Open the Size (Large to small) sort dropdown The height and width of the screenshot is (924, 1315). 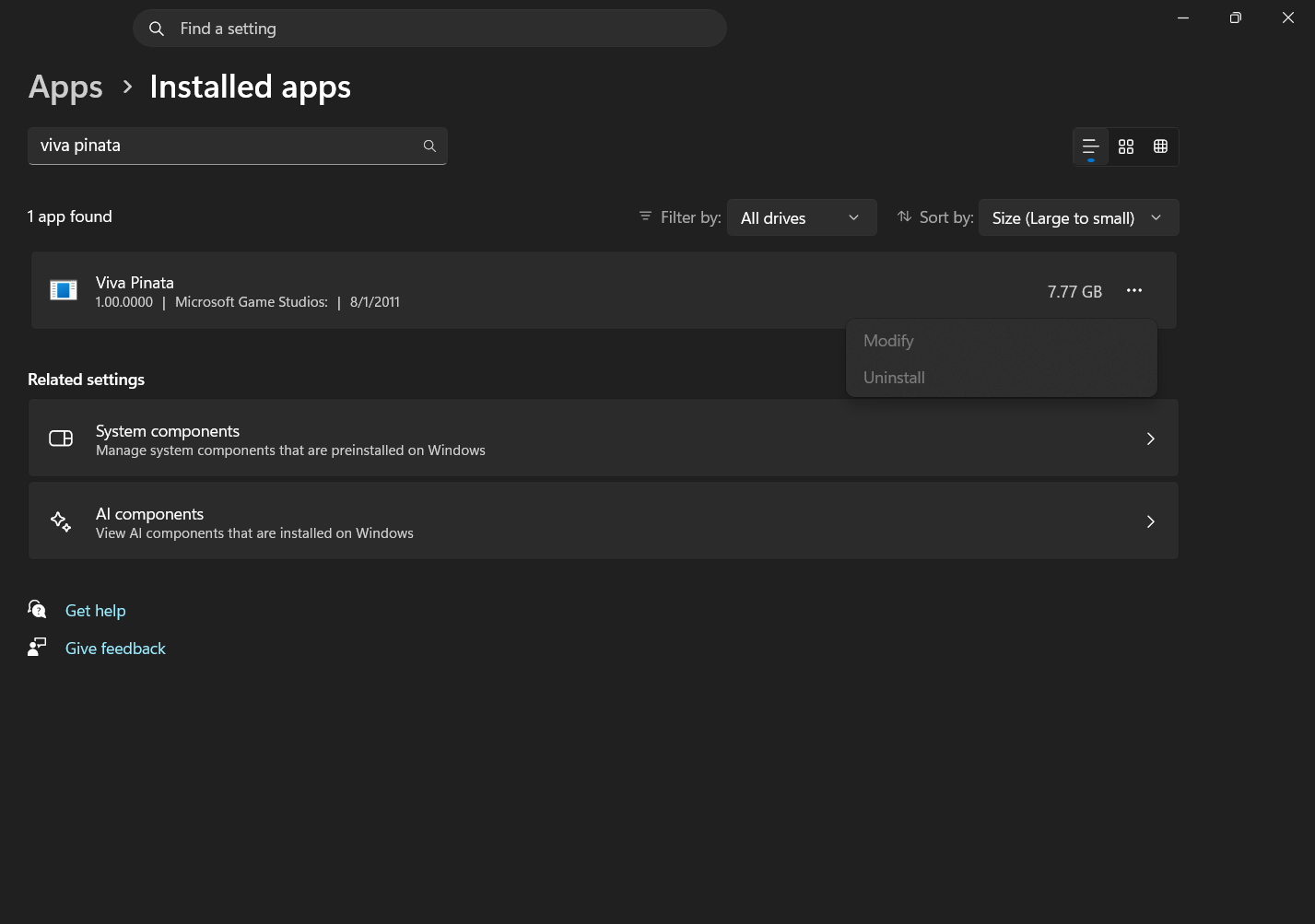pos(1078,217)
